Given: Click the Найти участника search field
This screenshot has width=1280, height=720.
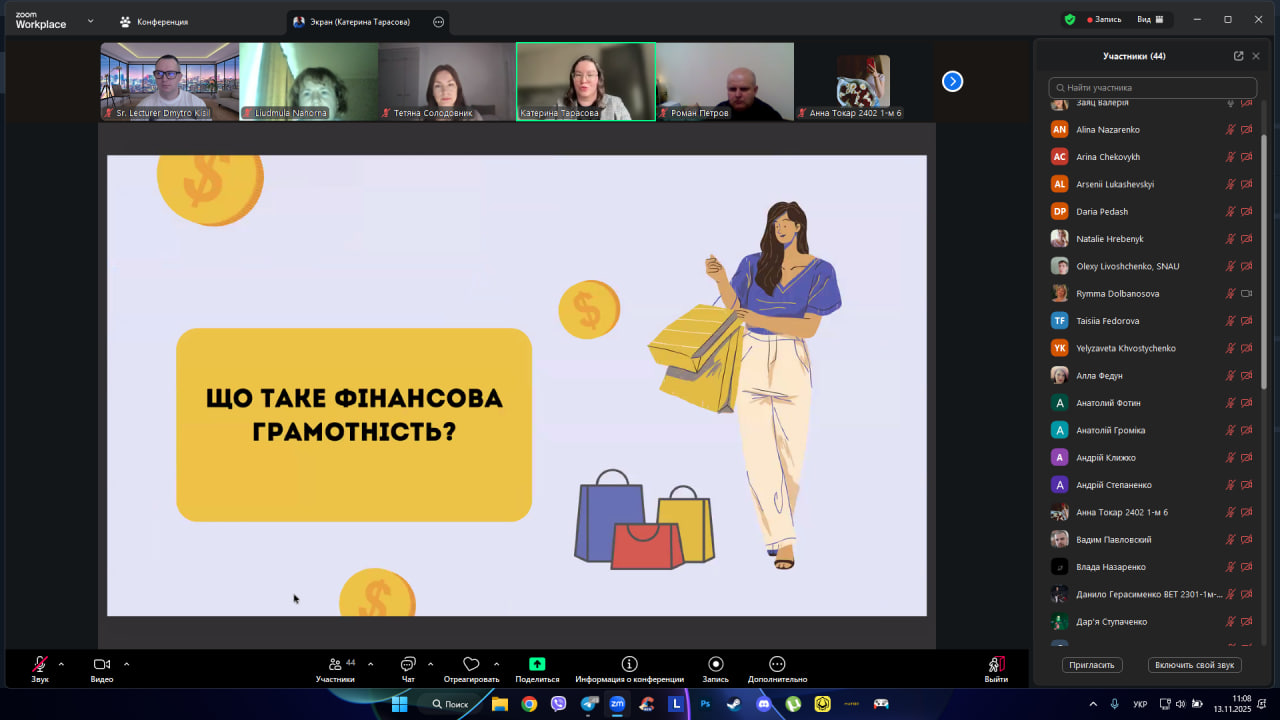Looking at the screenshot, I should pos(1152,88).
